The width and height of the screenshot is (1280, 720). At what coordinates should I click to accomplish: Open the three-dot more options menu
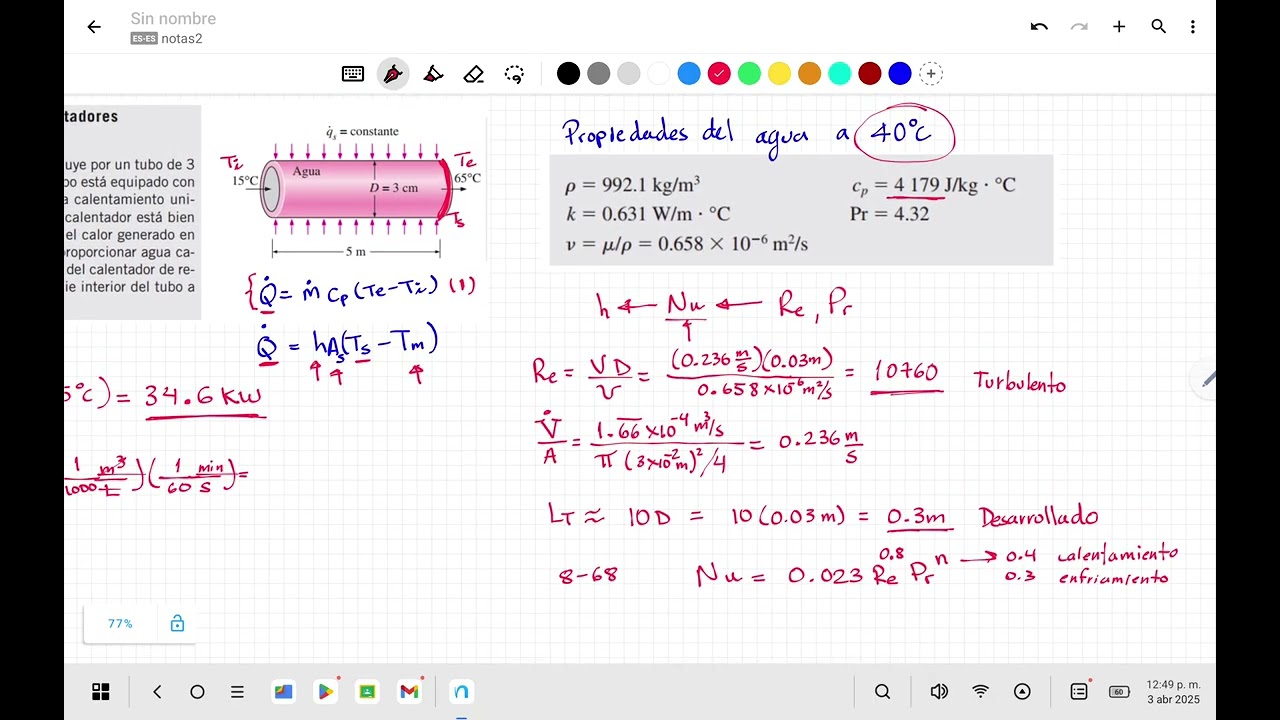(x=1192, y=27)
